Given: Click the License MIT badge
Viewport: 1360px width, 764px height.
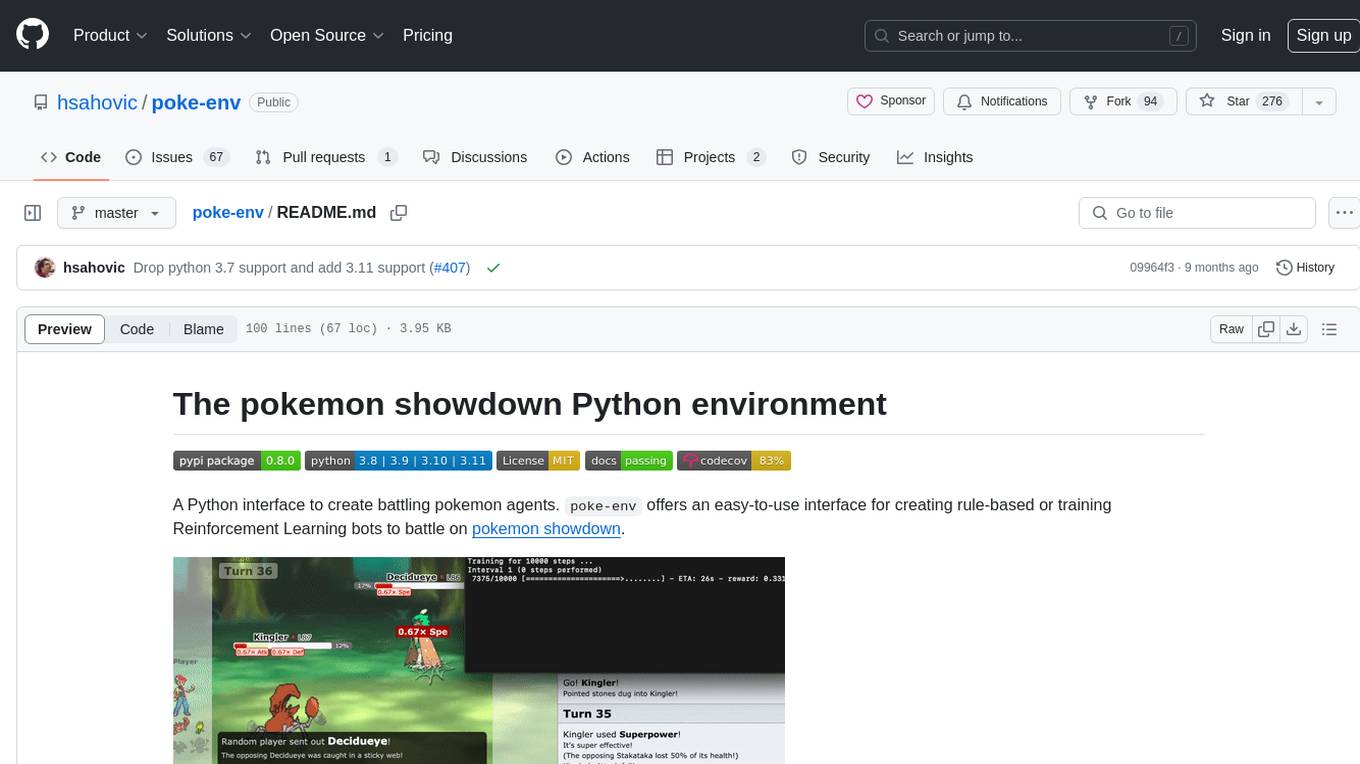Looking at the screenshot, I should 538,461.
